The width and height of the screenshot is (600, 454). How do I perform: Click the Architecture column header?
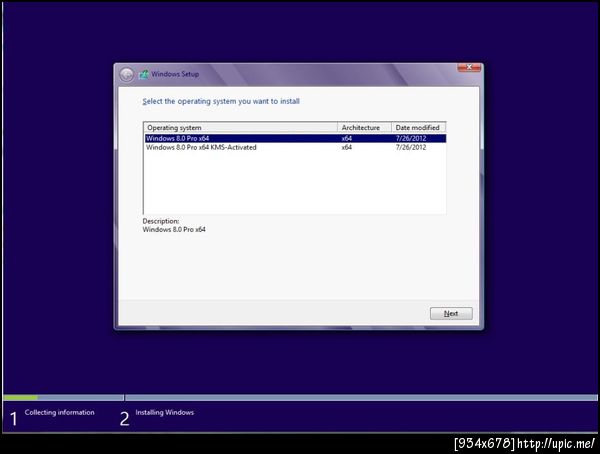click(365, 127)
